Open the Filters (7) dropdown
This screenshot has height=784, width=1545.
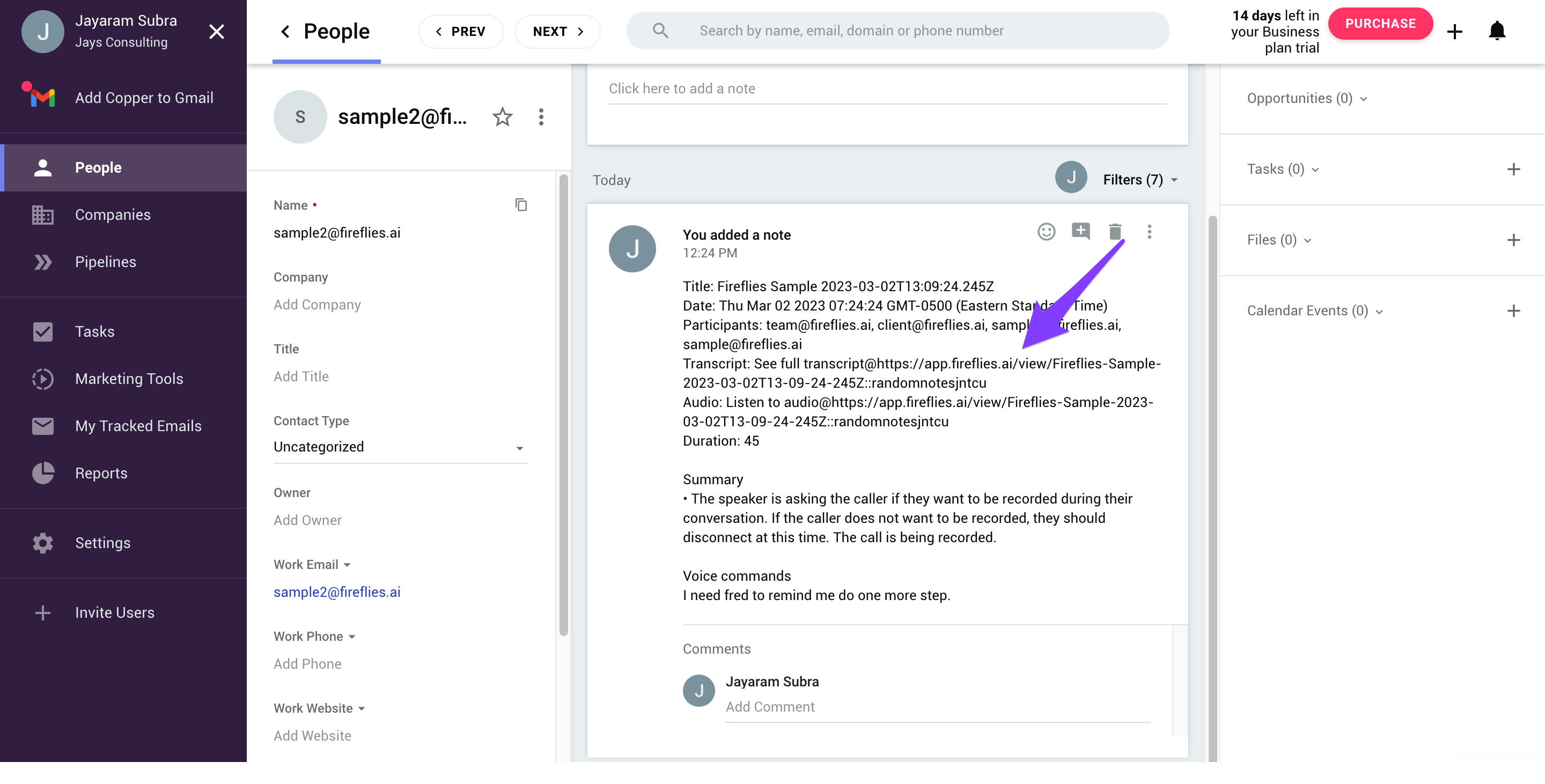pos(1141,180)
